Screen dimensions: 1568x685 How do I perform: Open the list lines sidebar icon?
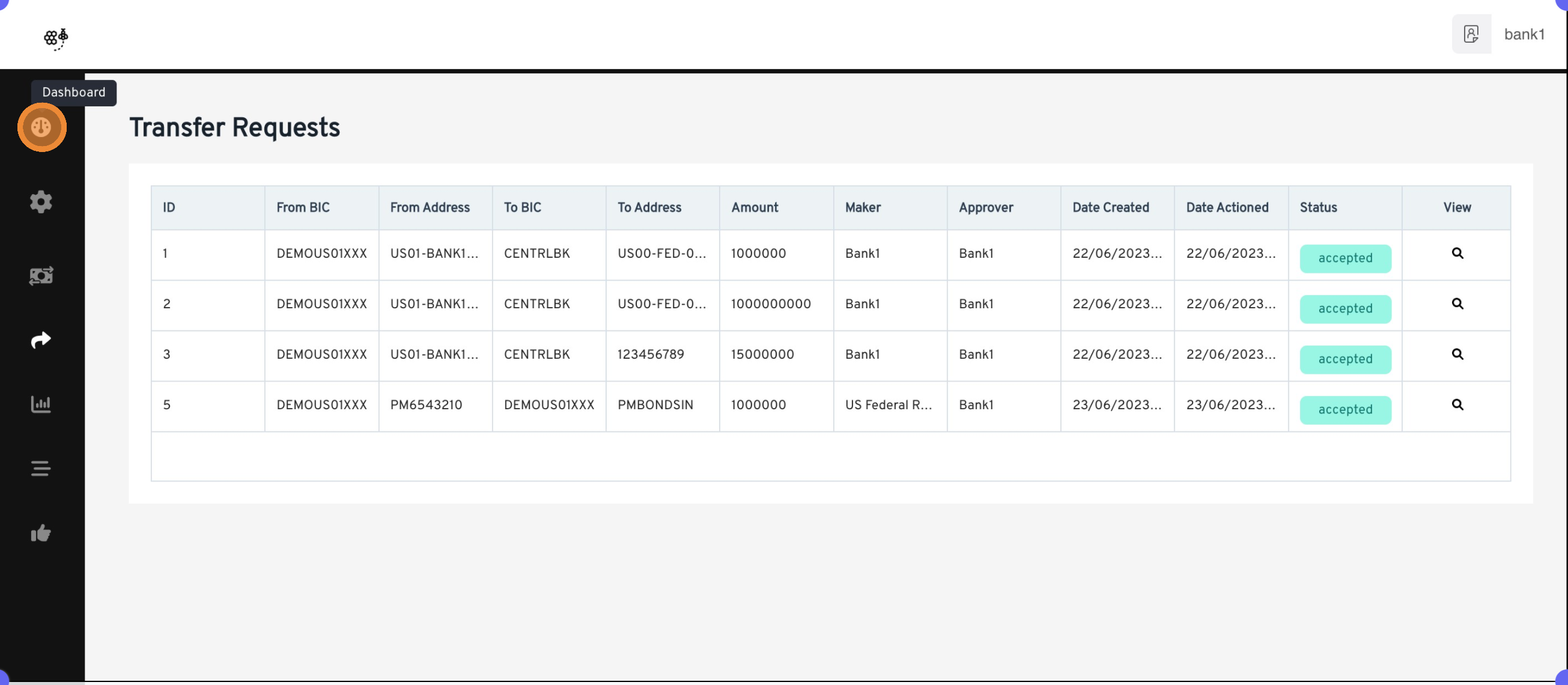point(41,468)
